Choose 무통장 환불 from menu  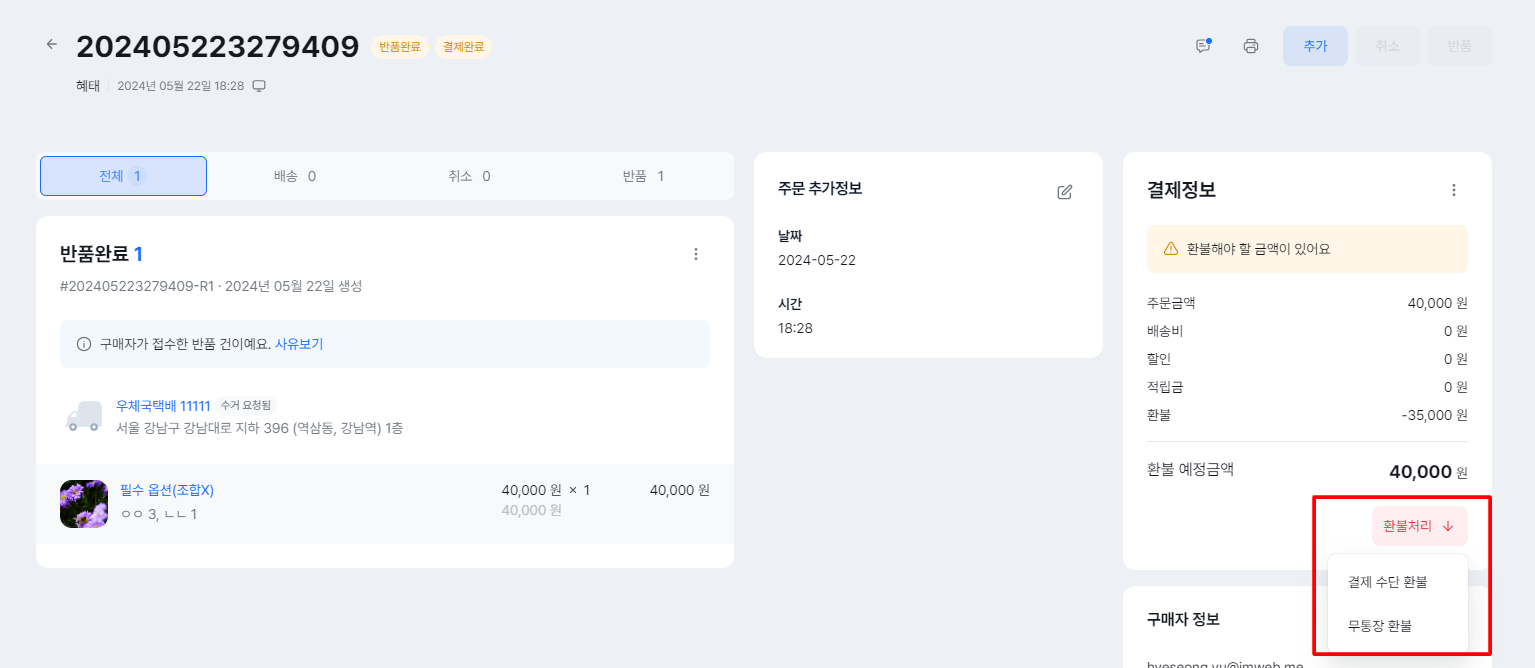click(1379, 626)
